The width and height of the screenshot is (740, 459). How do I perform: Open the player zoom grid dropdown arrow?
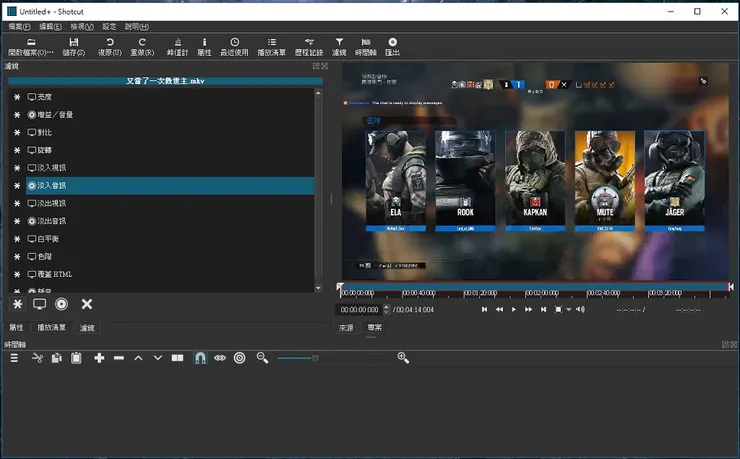pos(568,310)
